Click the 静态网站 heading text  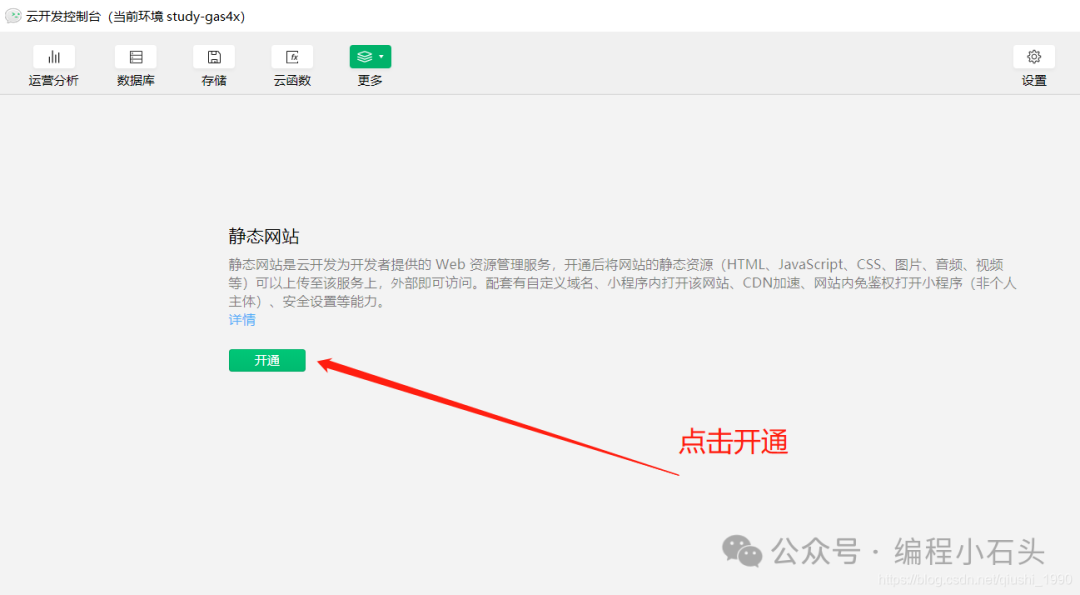coord(264,236)
